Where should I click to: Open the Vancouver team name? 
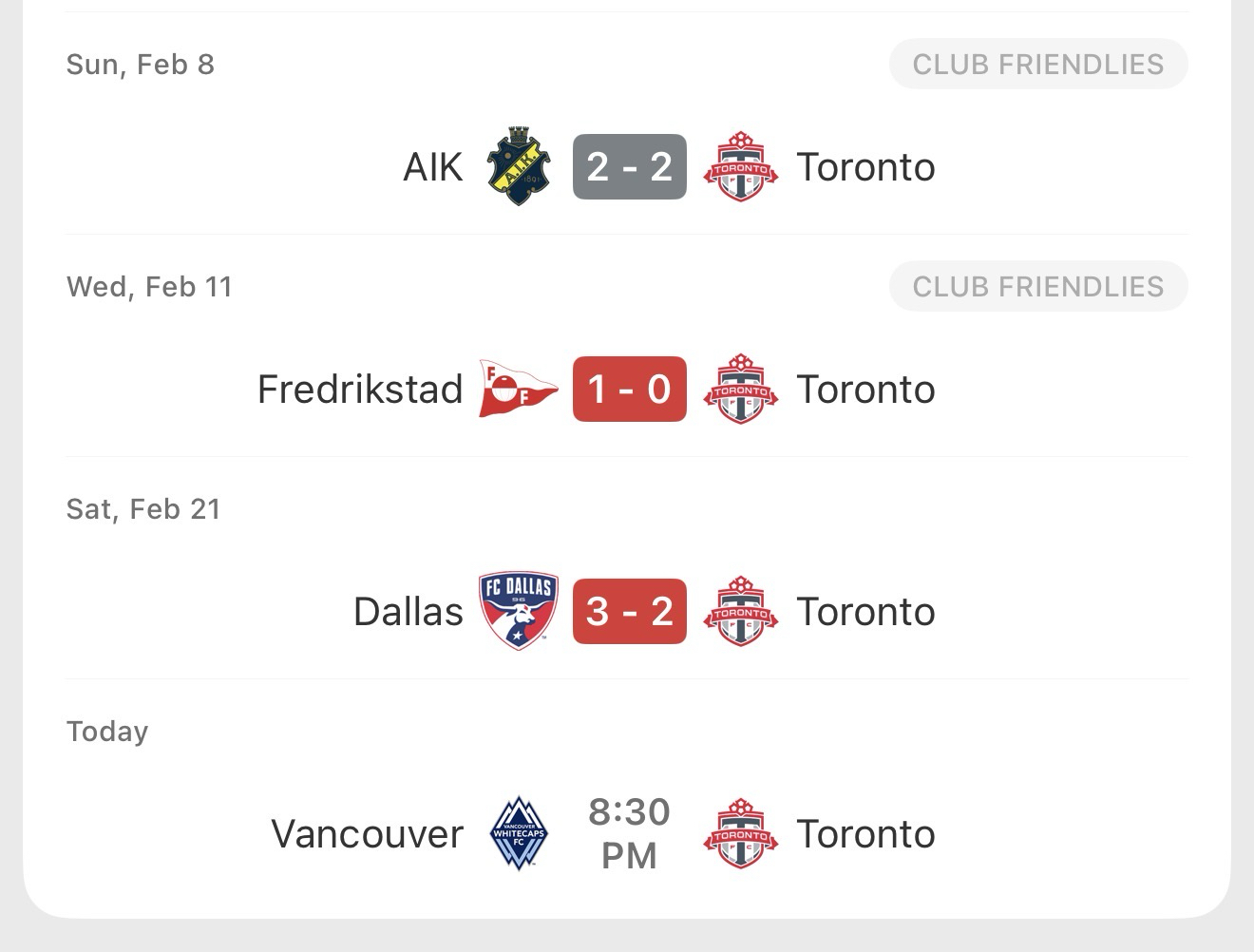click(x=368, y=834)
